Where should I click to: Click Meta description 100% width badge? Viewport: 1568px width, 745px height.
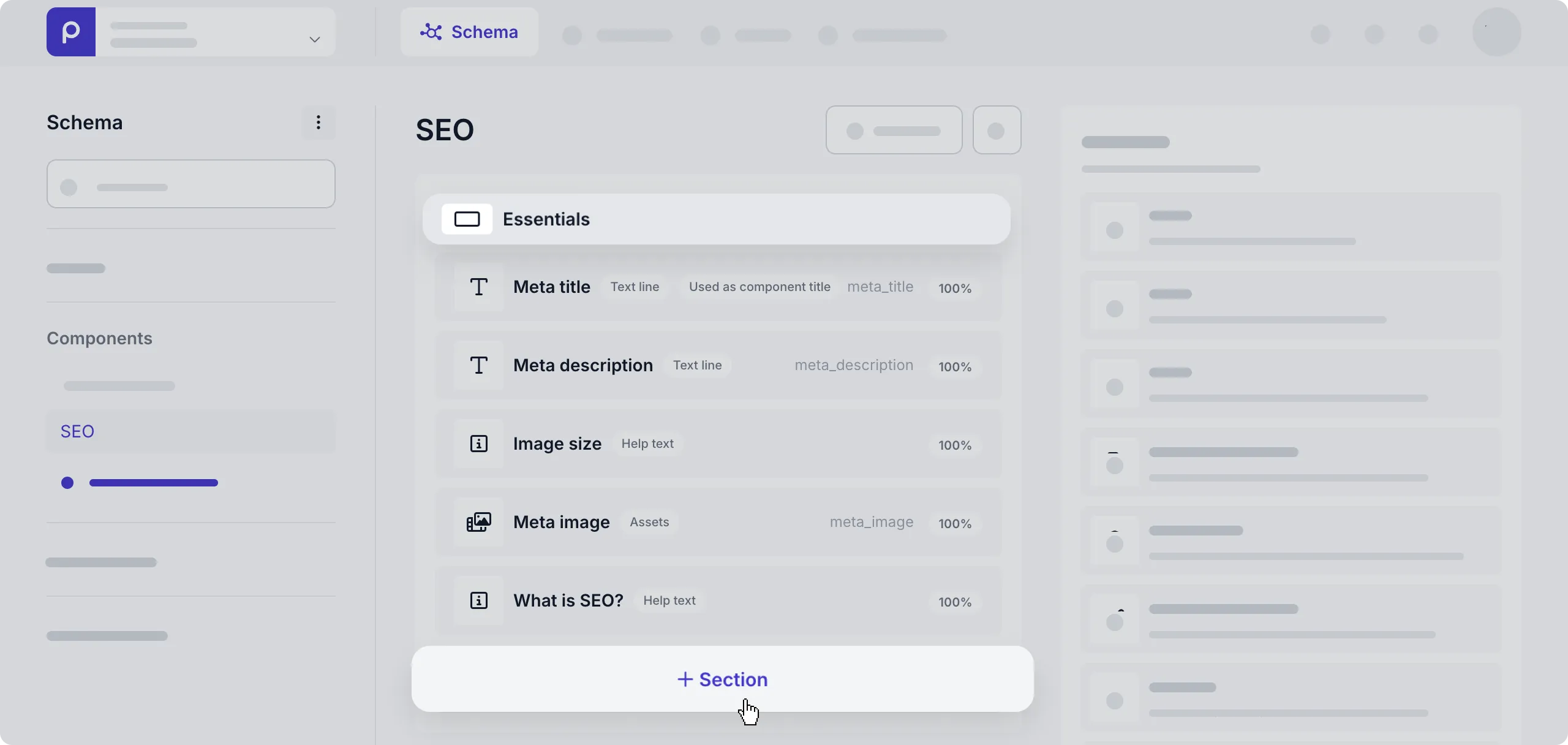pos(955,366)
